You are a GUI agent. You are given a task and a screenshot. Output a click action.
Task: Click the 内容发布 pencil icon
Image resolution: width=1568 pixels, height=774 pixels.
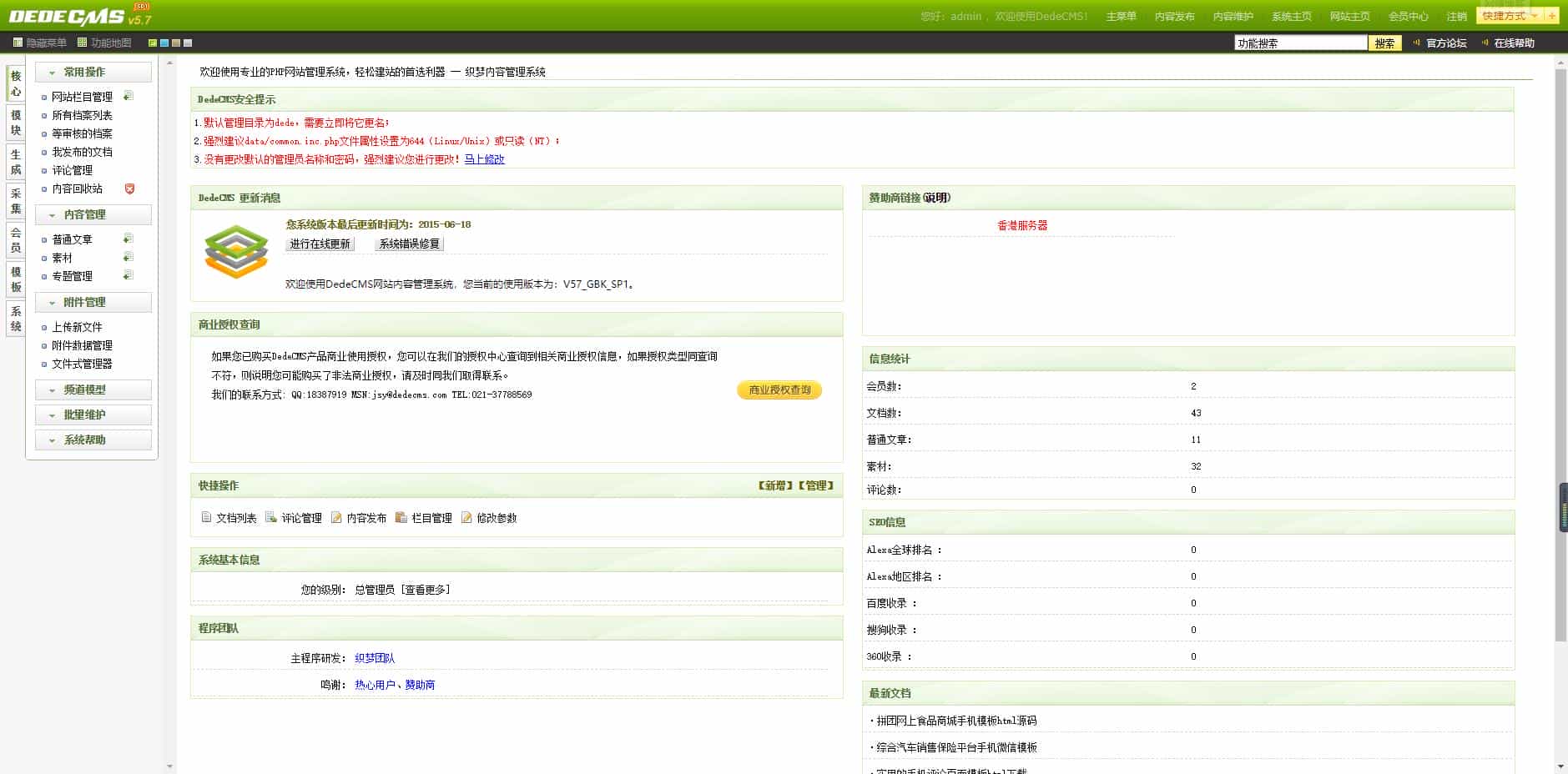336,517
